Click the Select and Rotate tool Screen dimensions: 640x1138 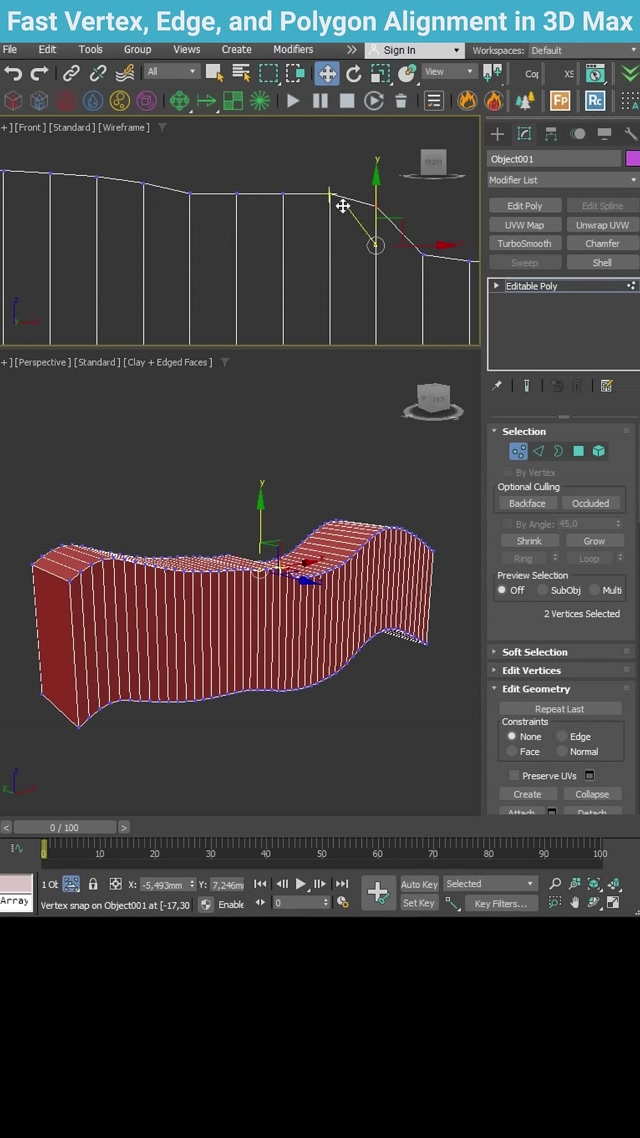(x=354, y=73)
